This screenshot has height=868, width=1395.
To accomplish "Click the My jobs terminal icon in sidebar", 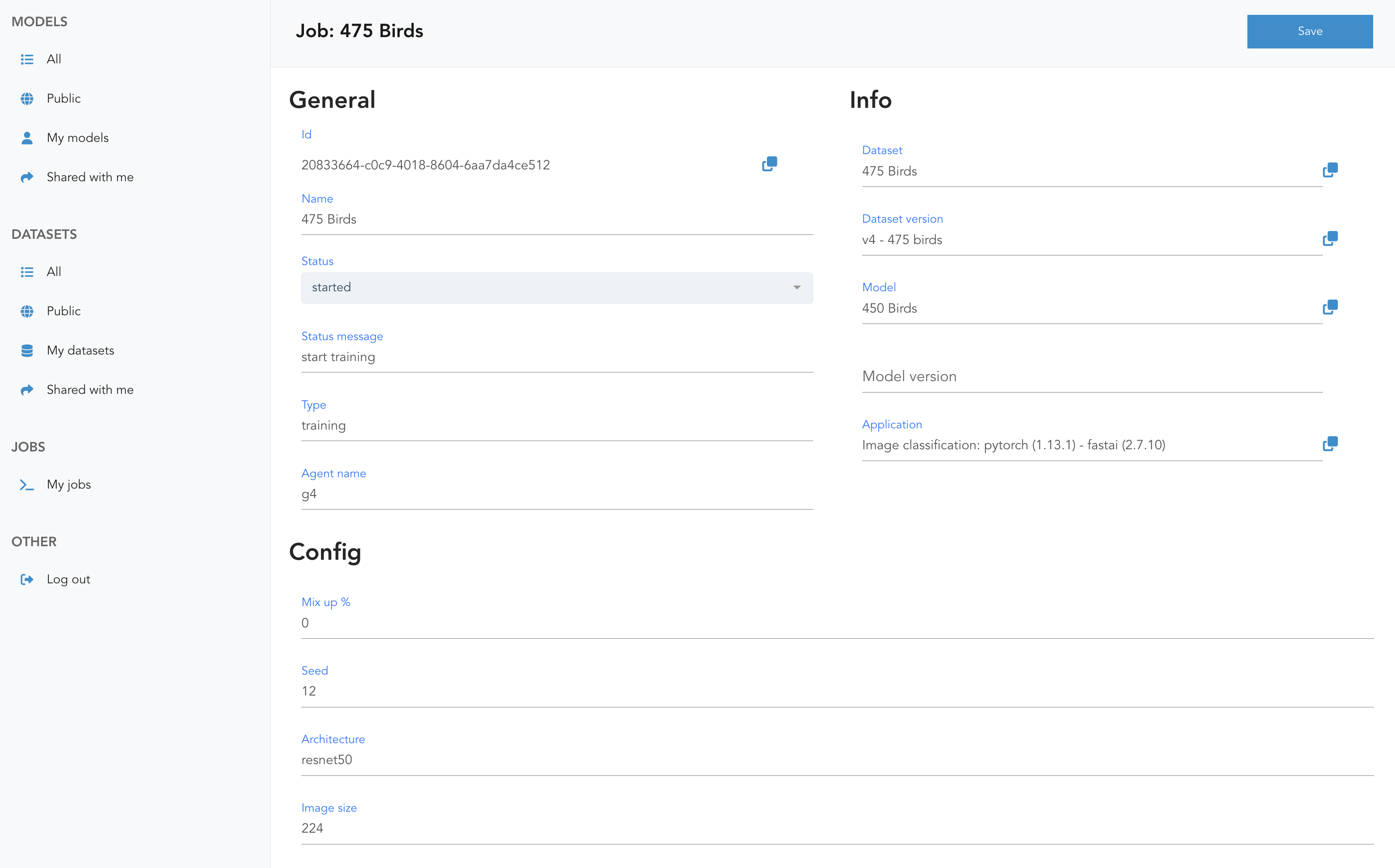I will pos(27,484).
